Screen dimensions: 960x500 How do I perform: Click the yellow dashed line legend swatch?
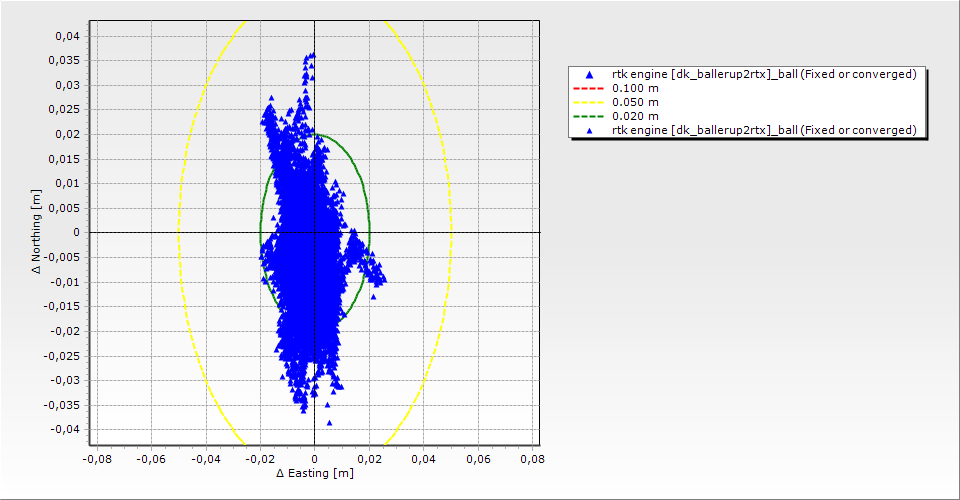588,102
